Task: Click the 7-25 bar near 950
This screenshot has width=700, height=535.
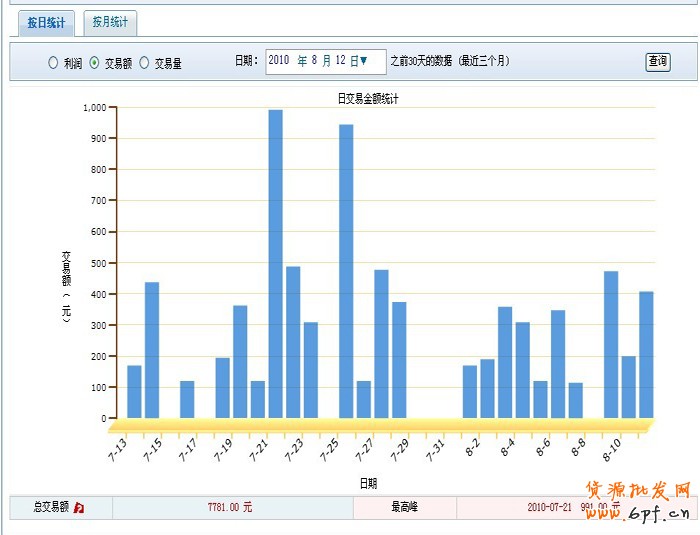Action: 346,271
